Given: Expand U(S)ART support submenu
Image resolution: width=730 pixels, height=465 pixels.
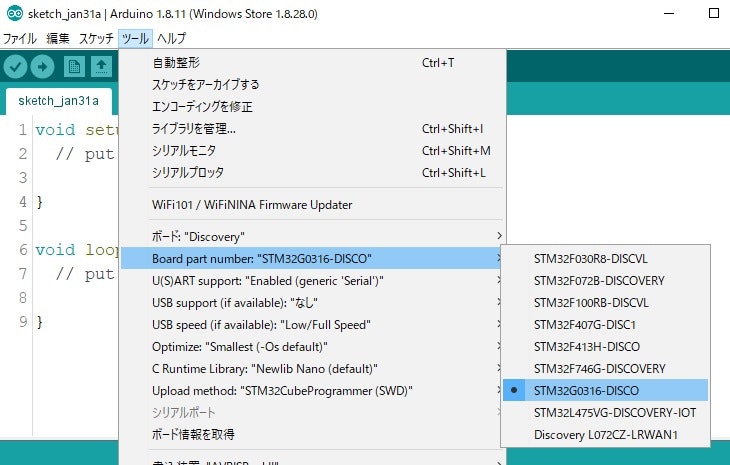Looking at the screenshot, I should [x=313, y=281].
